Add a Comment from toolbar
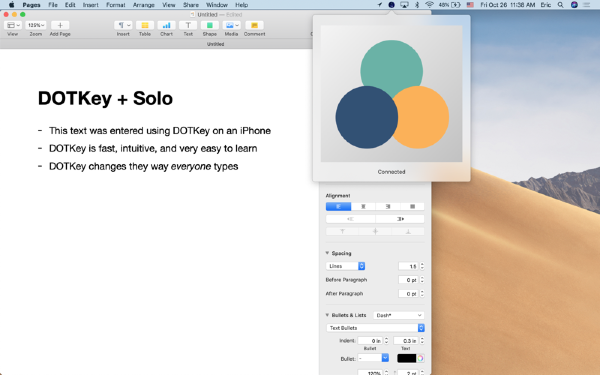 coord(254,25)
